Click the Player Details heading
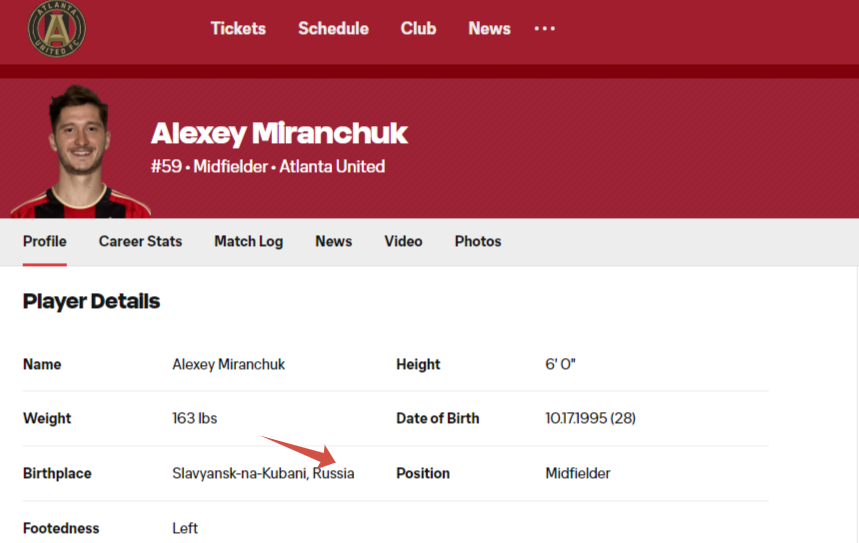This screenshot has width=859, height=543. (91, 301)
